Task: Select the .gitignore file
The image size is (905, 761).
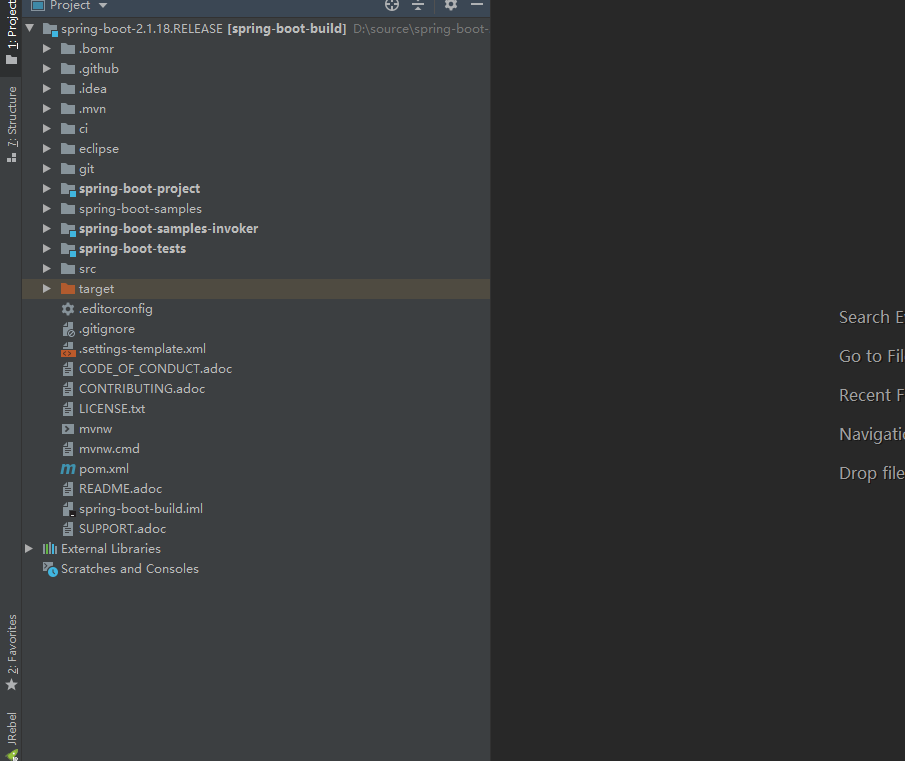Action: click(107, 329)
